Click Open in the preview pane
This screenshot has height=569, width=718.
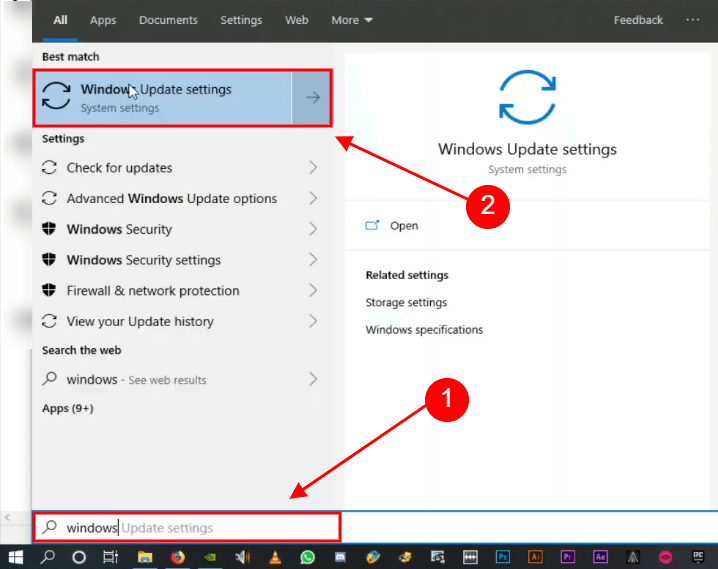404,226
